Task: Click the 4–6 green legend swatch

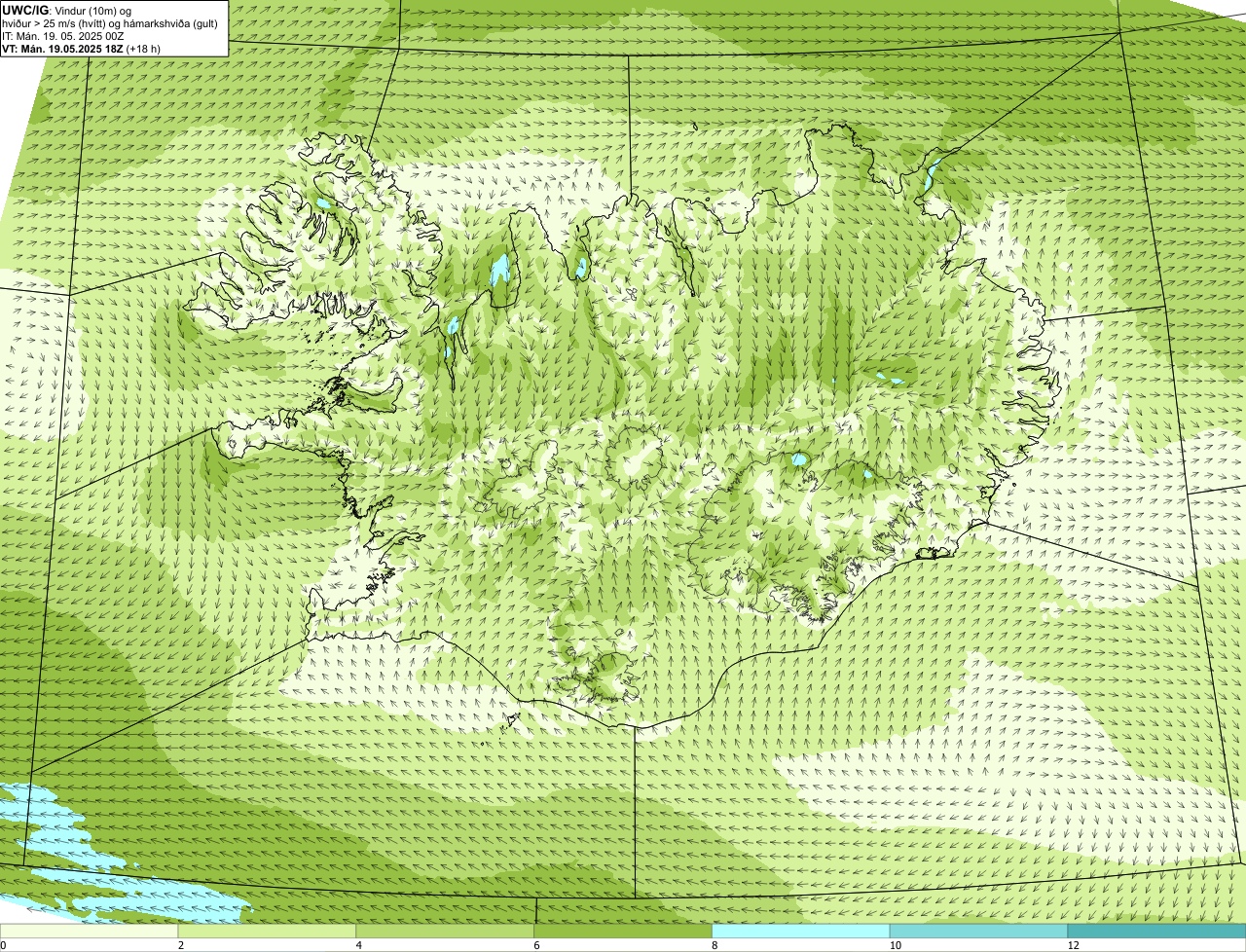Action: pos(446,932)
